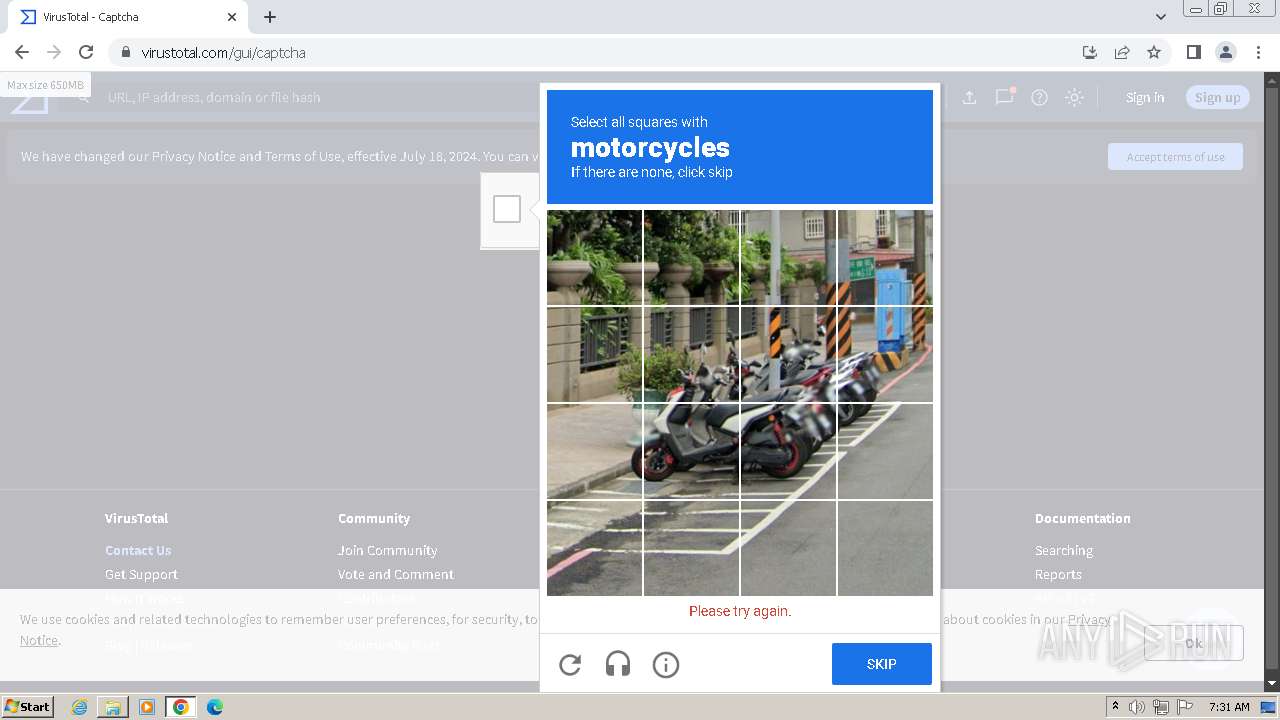The width and height of the screenshot is (1280, 720).
Task: Click the system clock showing 7:31 AM
Action: pyautogui.click(x=1229, y=707)
